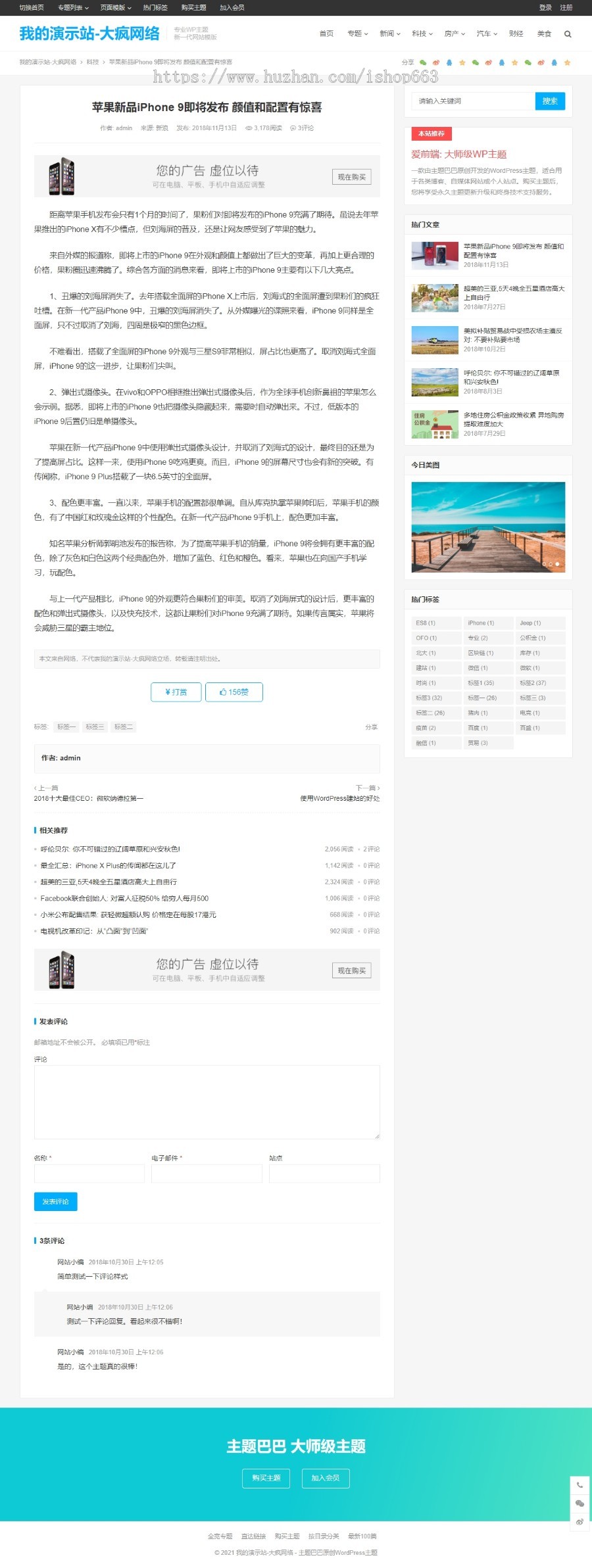This screenshot has height=1568, width=592.
Task: Click the 登录 login link
Action: [x=545, y=8]
